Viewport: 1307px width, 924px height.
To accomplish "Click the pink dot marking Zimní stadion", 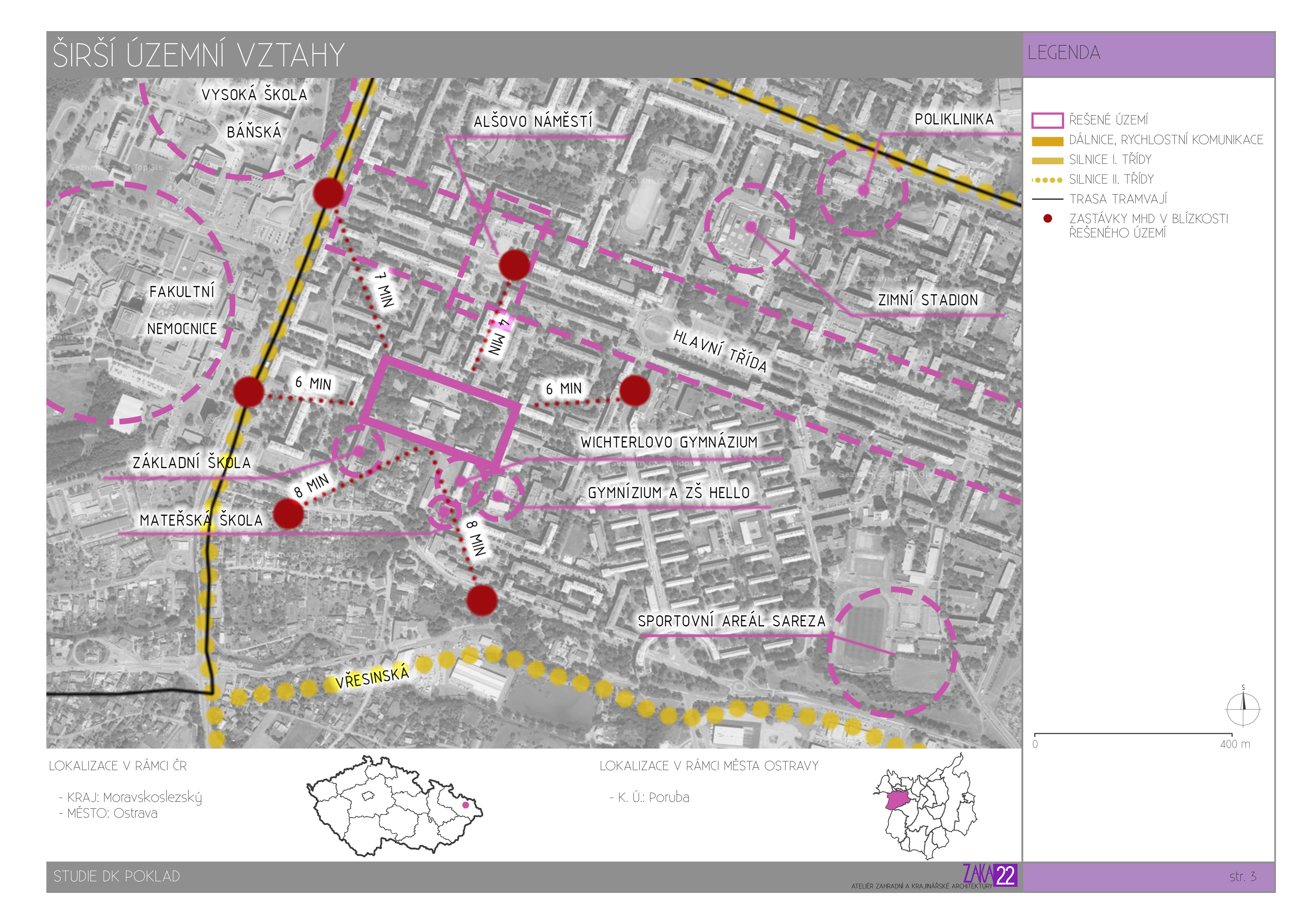I will (x=751, y=227).
